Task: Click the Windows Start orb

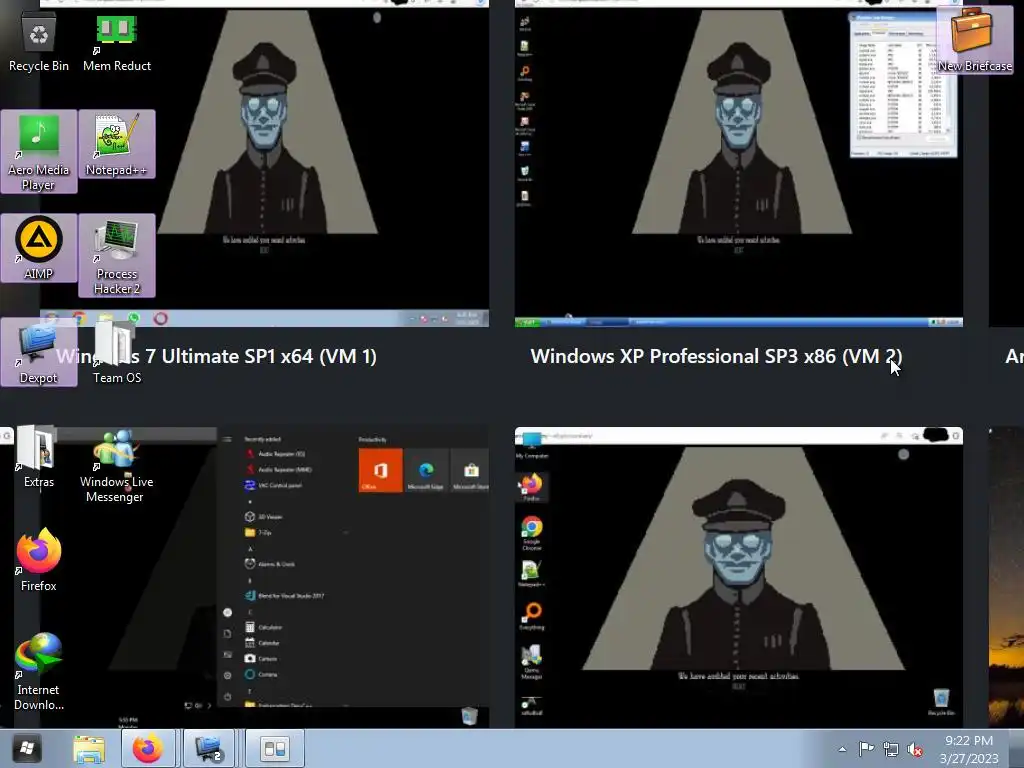Action: pyautogui.click(x=27, y=748)
